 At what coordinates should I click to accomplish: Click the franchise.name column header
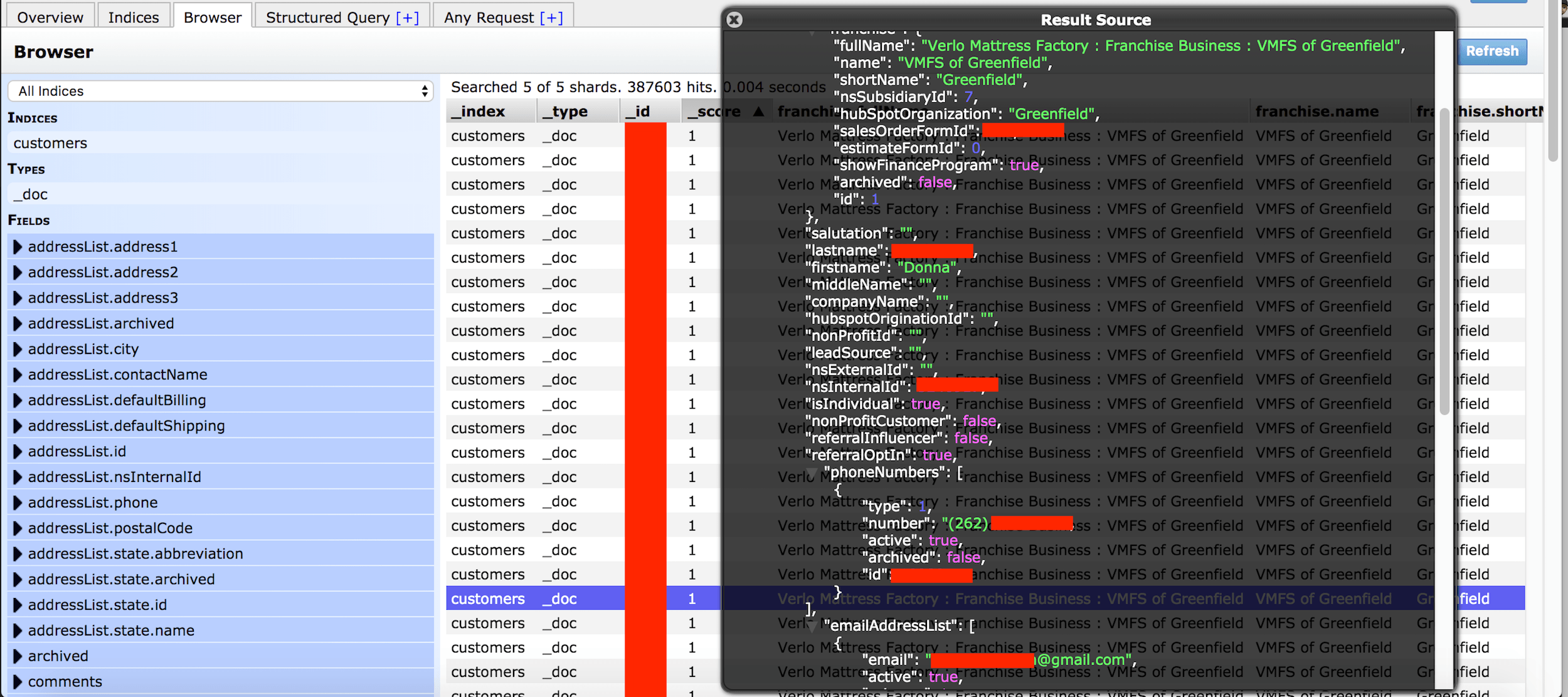1316,112
